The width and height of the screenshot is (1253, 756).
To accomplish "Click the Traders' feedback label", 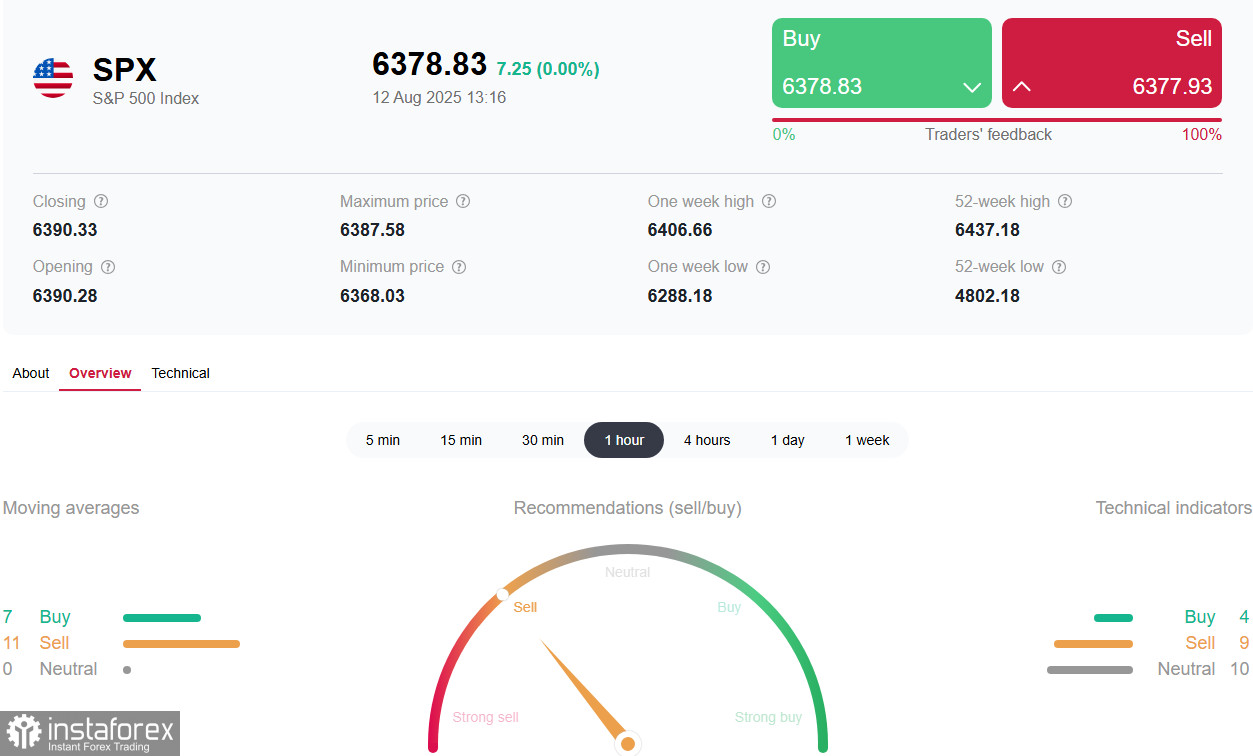I will click(x=988, y=135).
